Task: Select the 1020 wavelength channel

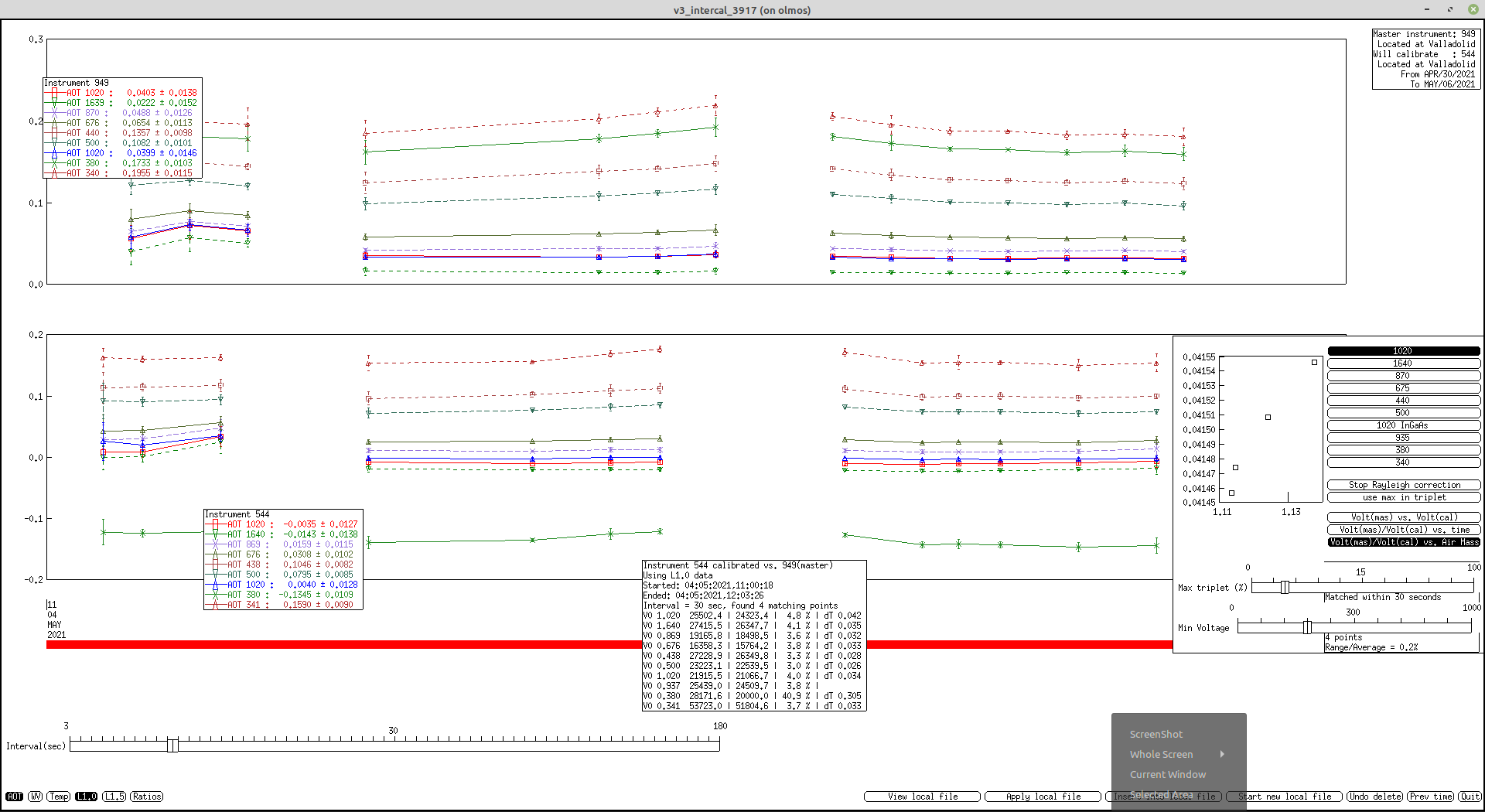Action: coord(1404,351)
